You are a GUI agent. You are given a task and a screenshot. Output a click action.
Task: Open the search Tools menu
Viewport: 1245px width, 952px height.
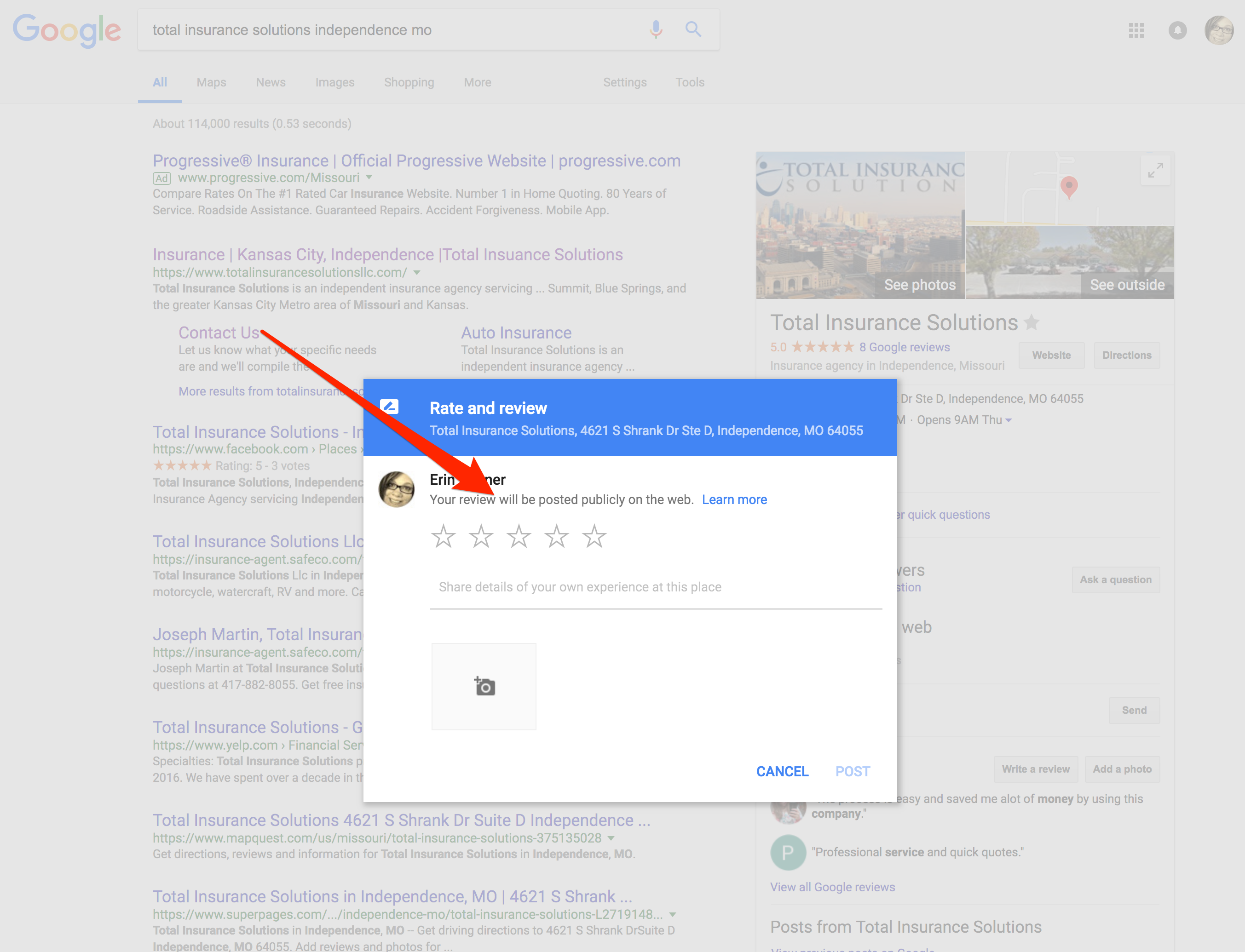coord(689,82)
